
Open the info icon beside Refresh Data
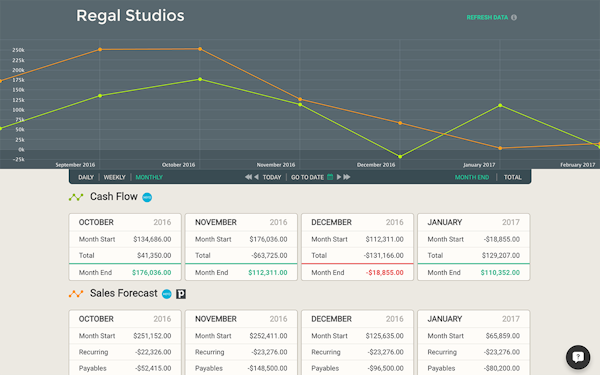[514, 18]
